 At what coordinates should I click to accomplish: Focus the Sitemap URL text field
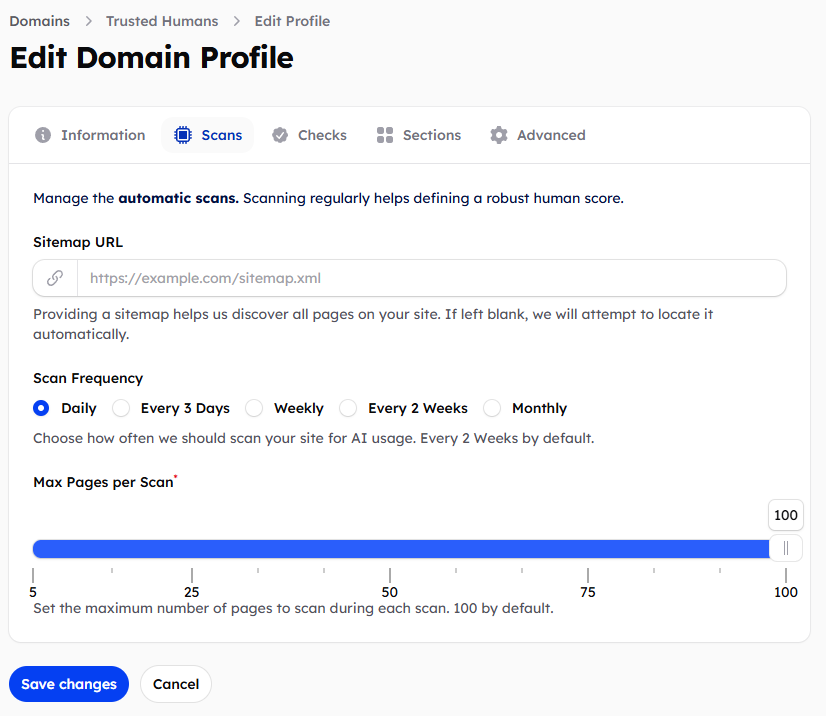[430, 278]
